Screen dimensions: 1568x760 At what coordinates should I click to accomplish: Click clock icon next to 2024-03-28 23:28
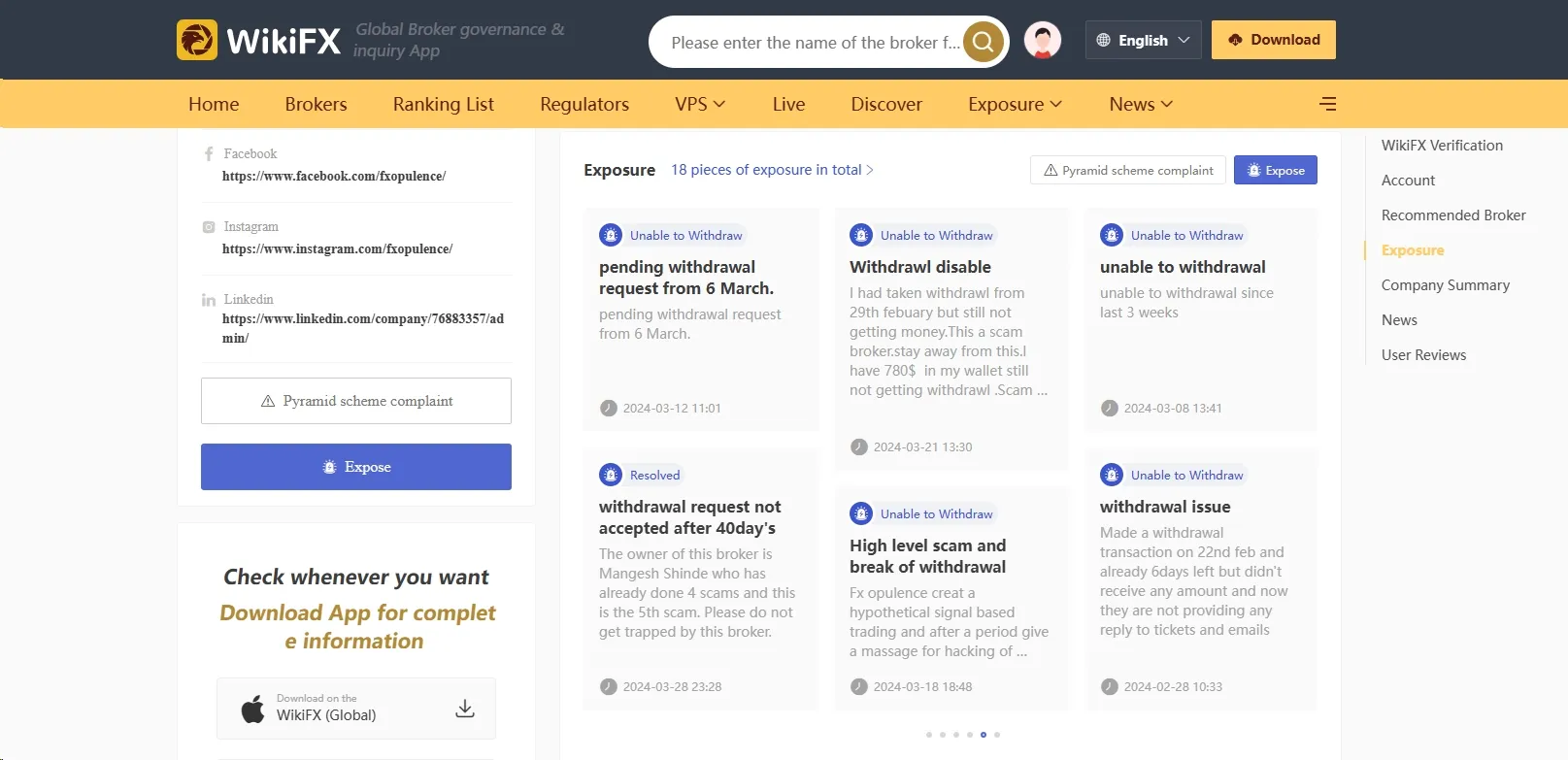609,687
